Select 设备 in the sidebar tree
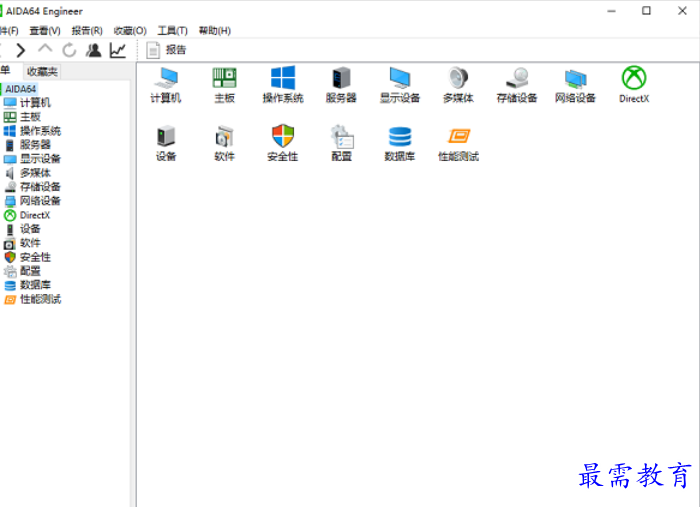700x507 pixels. tap(22, 229)
